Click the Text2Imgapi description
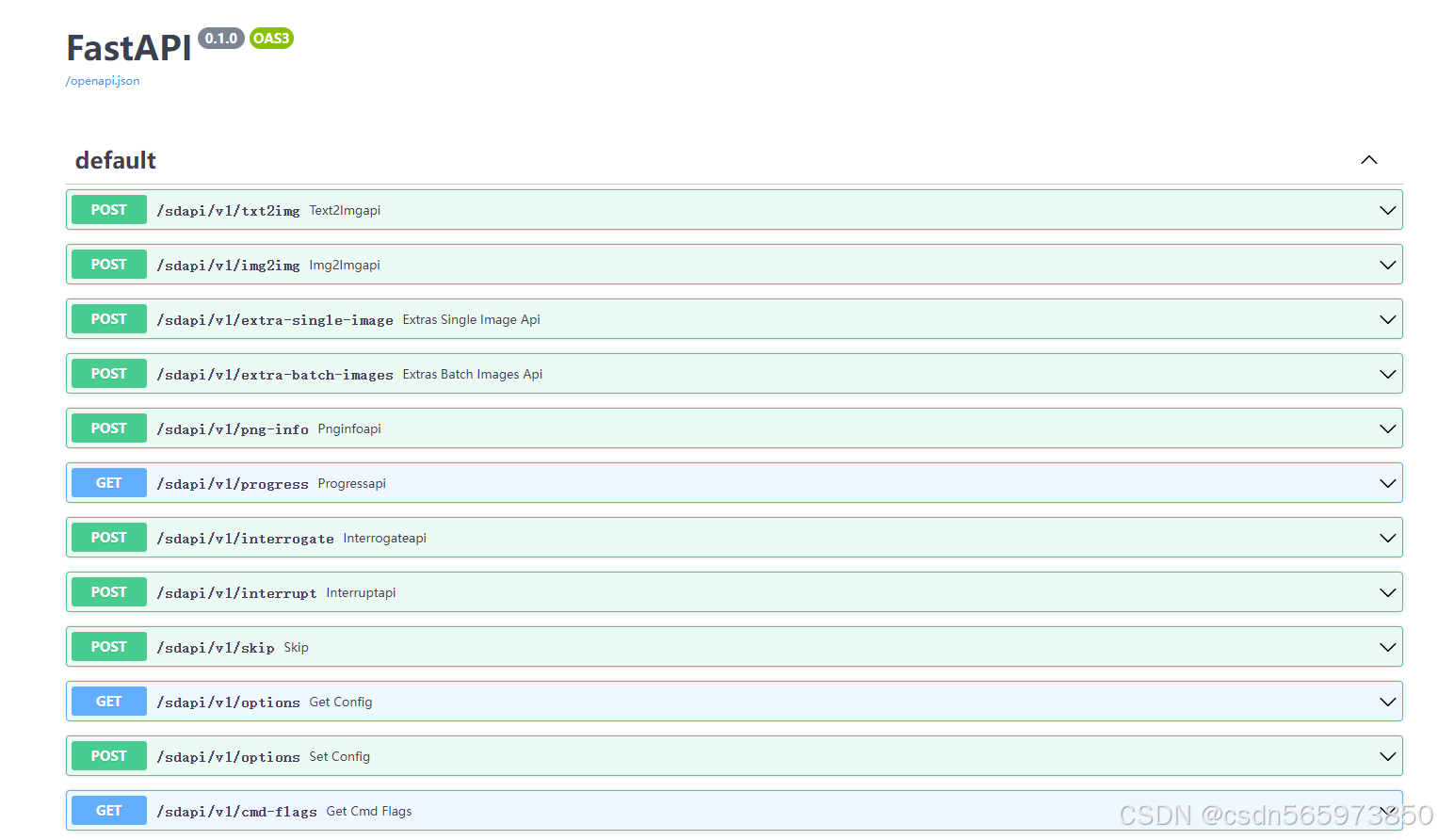Image resolution: width=1437 pixels, height=840 pixels. (345, 210)
